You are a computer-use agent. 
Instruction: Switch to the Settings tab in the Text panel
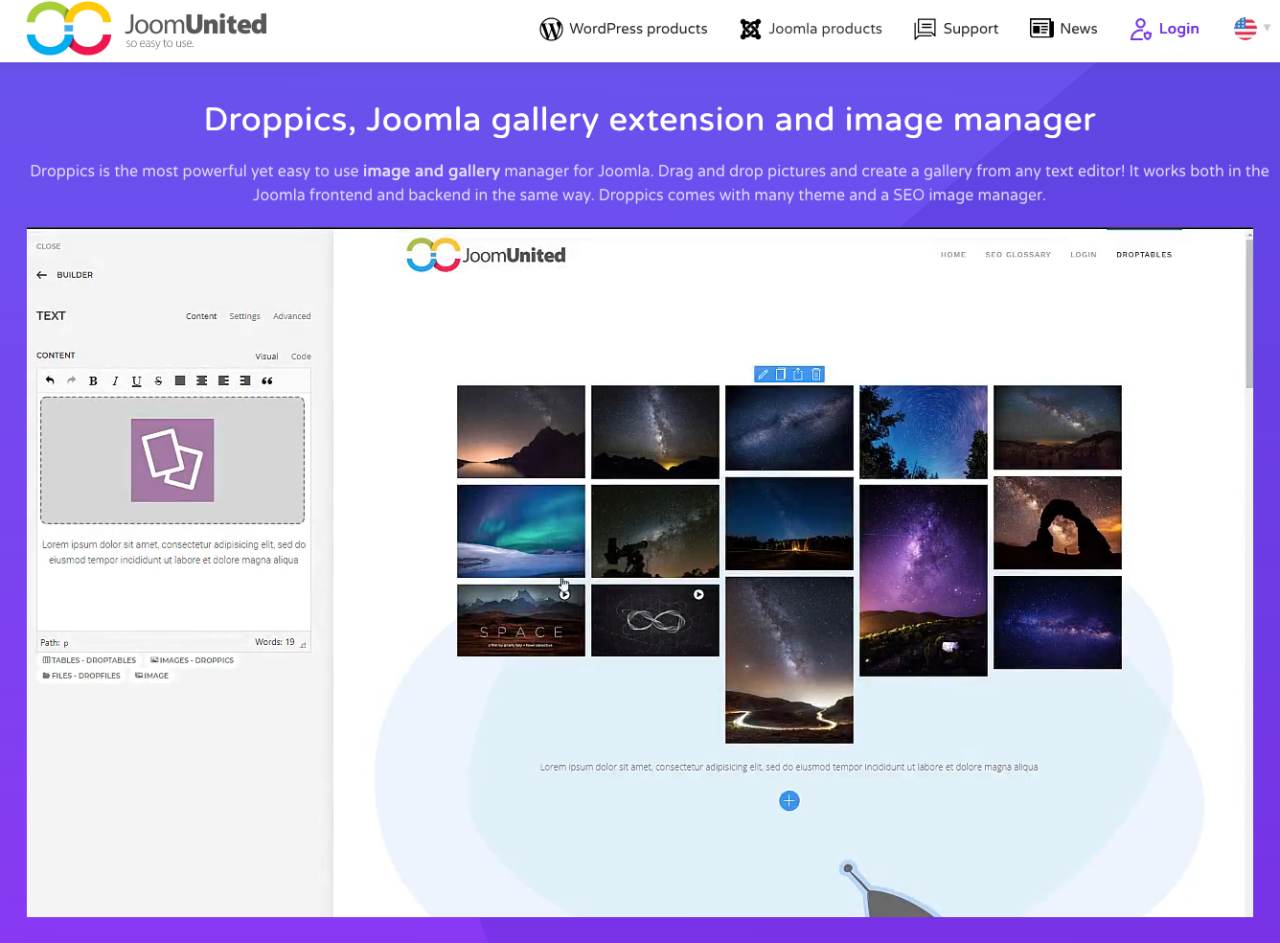click(x=244, y=316)
